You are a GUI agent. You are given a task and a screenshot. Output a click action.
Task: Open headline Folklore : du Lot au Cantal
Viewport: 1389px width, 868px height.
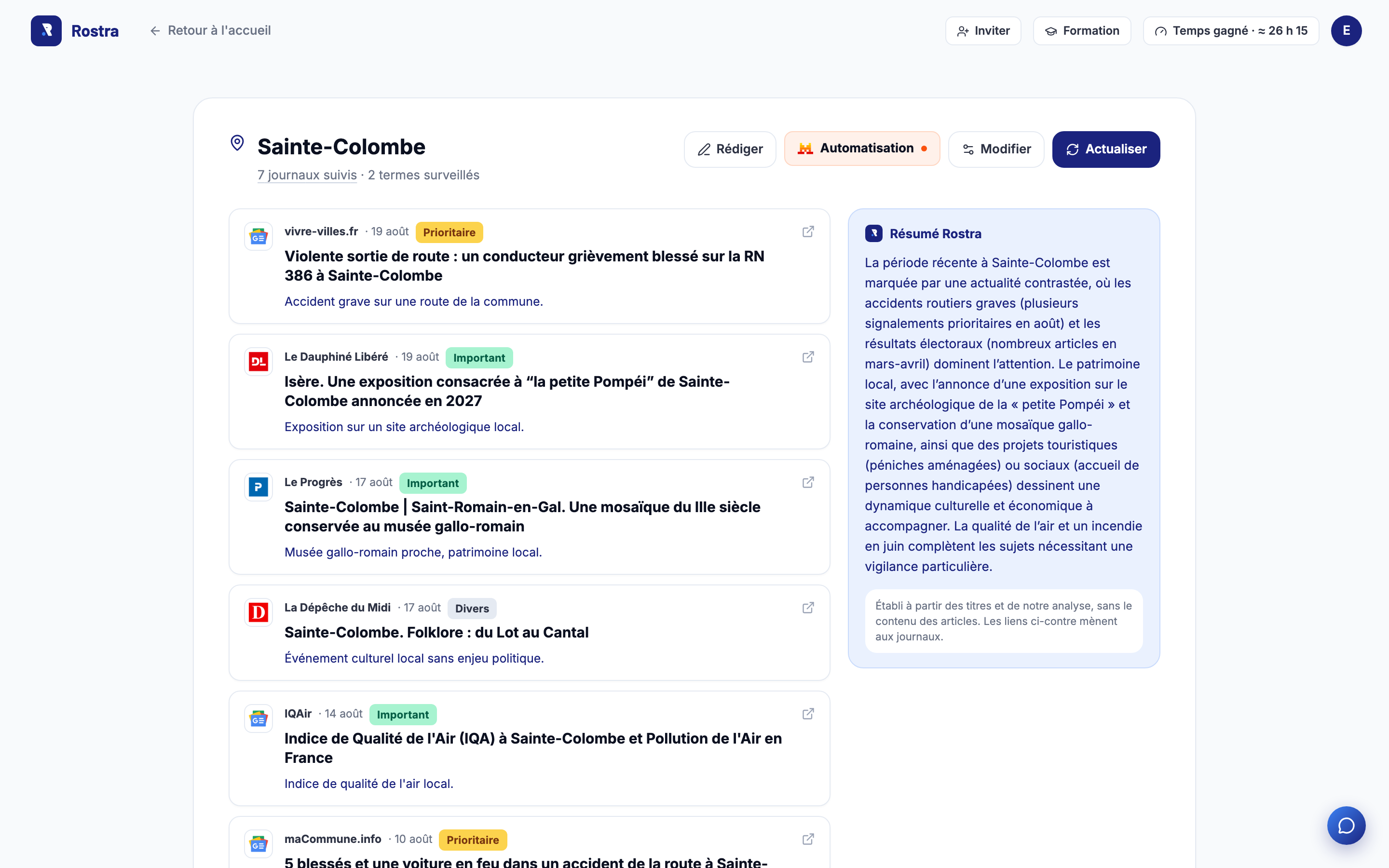coord(436,632)
